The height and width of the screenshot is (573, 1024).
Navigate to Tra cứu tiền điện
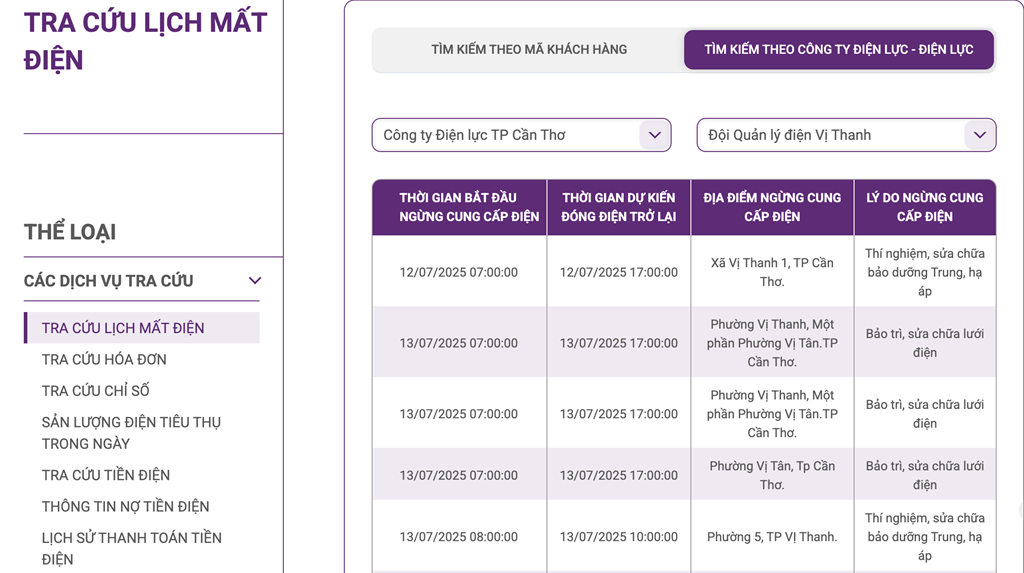click(106, 475)
